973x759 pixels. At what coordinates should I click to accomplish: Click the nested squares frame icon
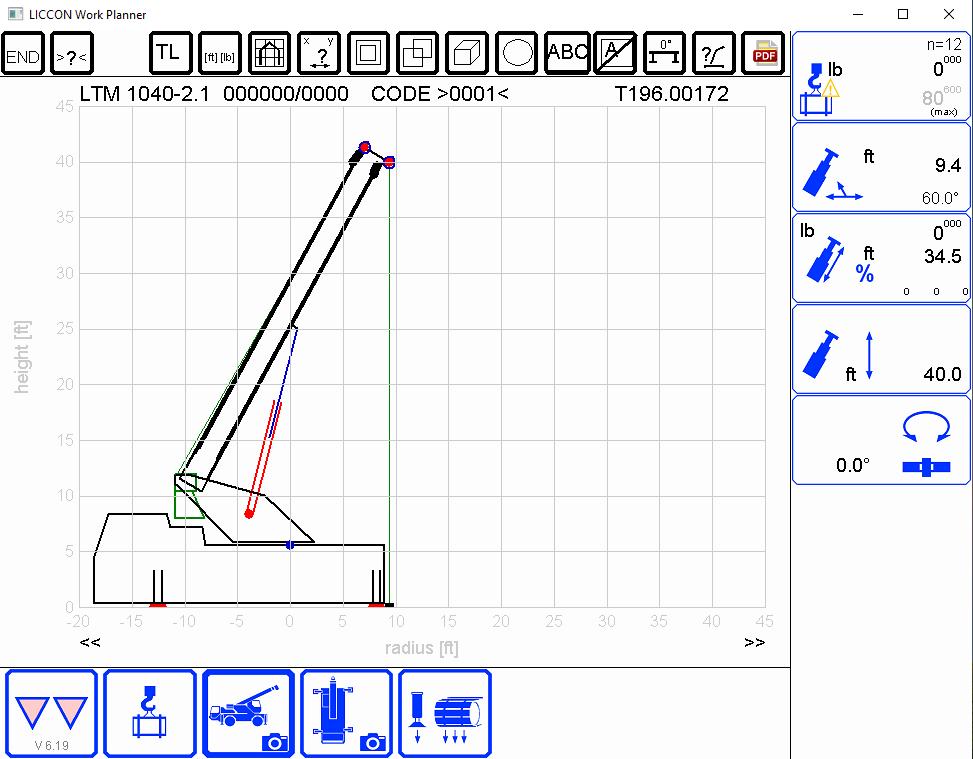368,54
